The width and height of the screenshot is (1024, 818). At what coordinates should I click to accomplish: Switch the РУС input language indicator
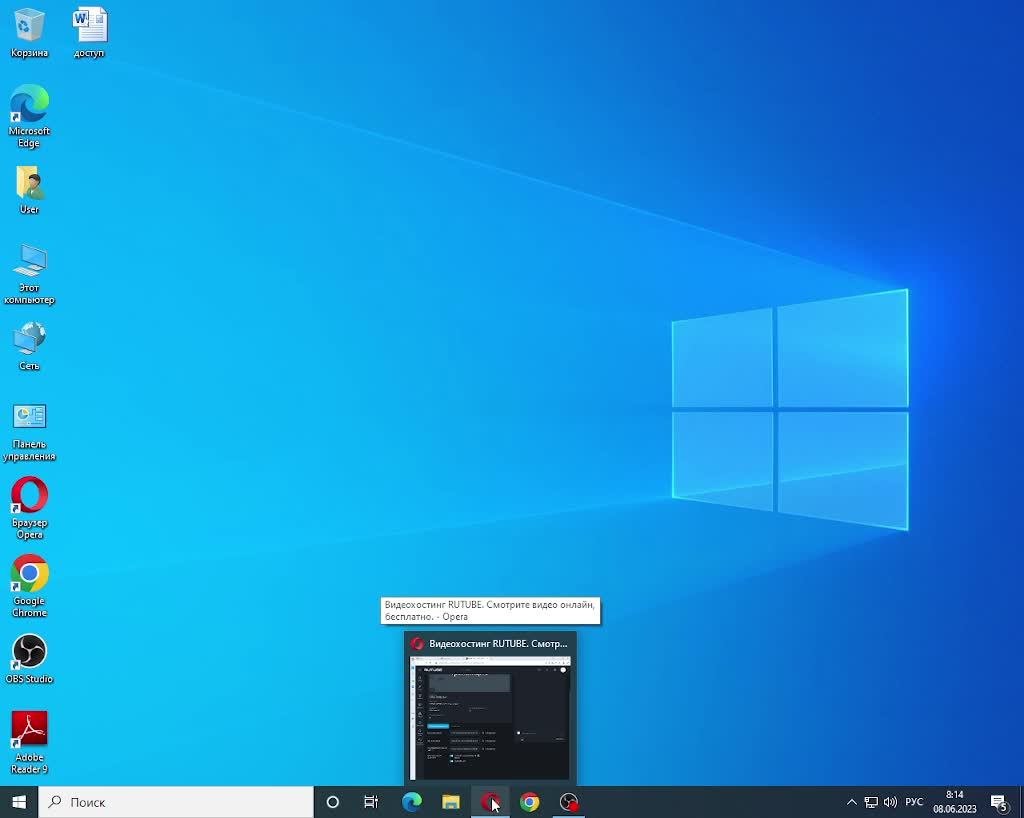[914, 802]
